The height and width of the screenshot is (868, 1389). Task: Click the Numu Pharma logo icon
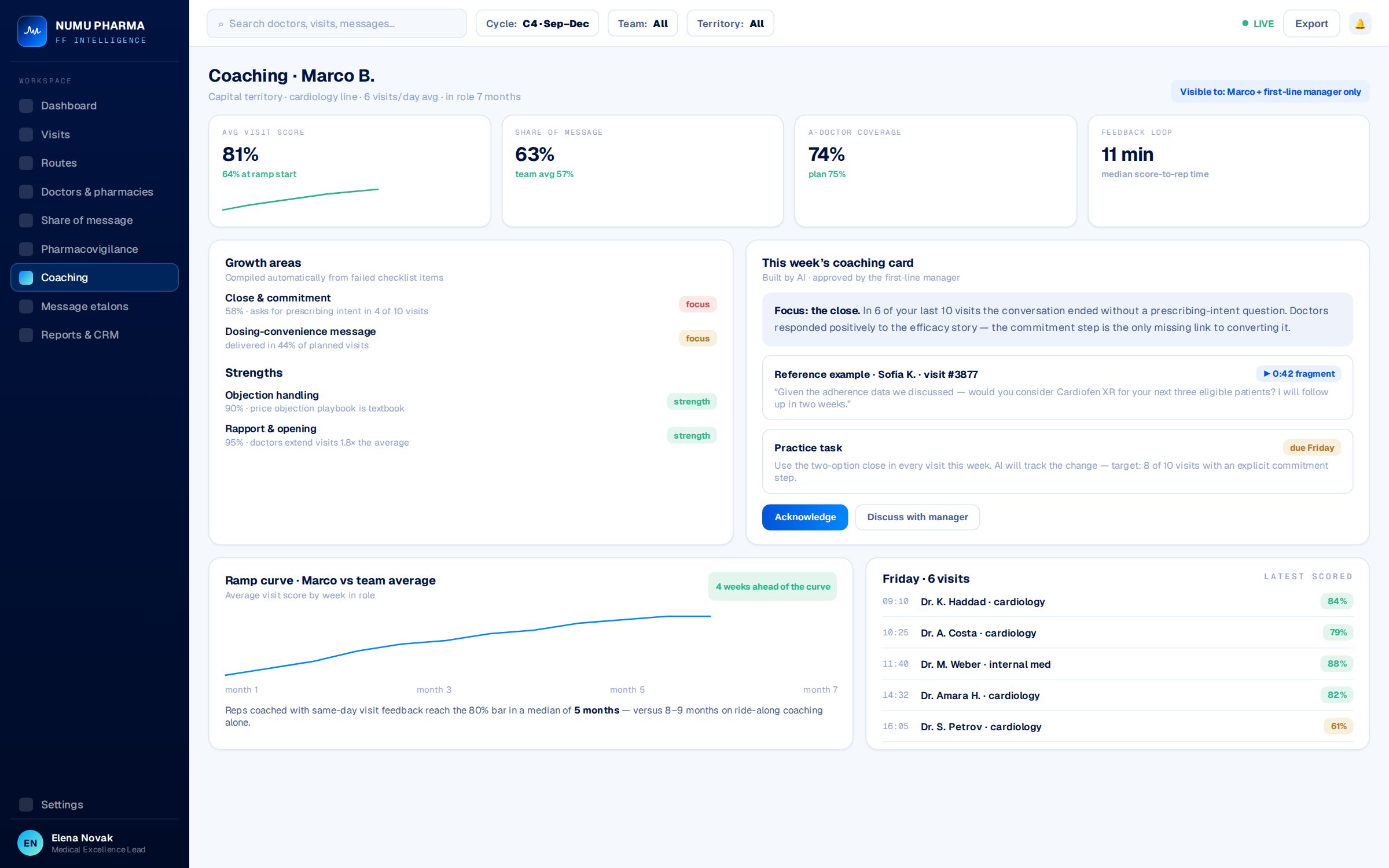click(x=32, y=31)
